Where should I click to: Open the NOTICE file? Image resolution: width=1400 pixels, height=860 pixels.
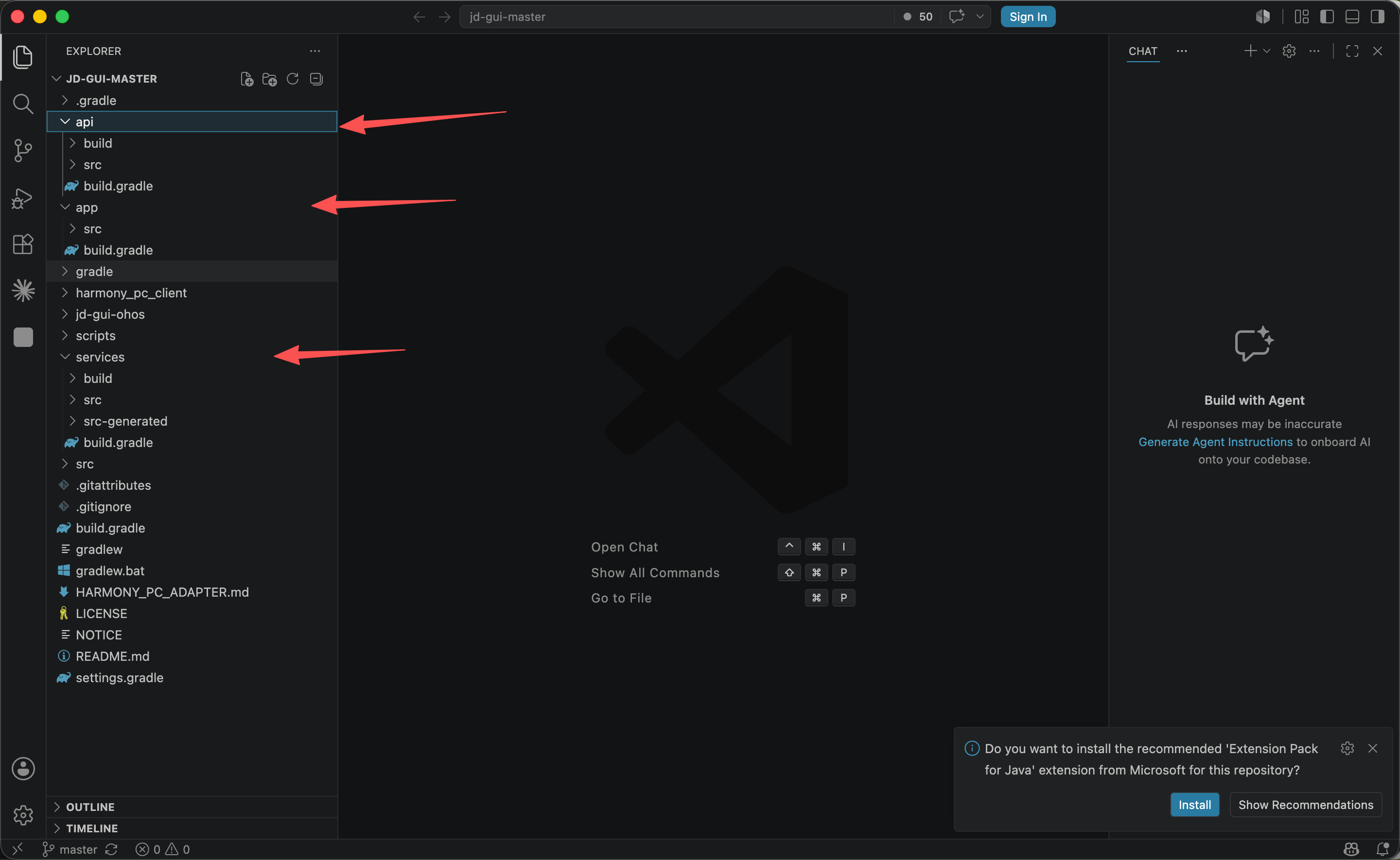coord(192,635)
